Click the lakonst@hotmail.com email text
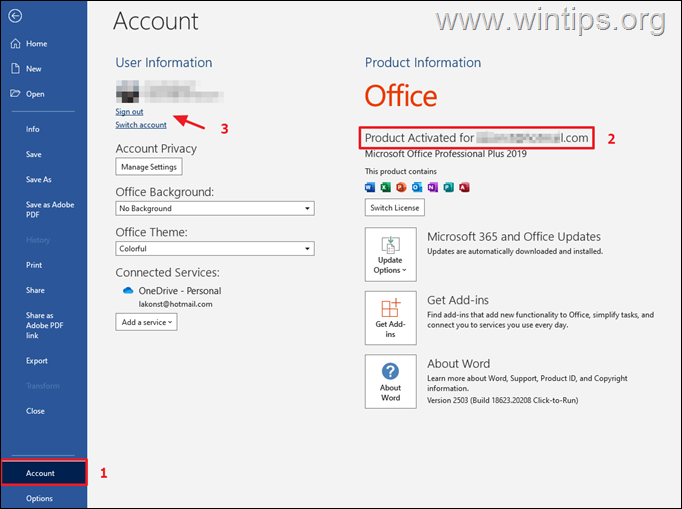This screenshot has height=509, width=682. (x=176, y=304)
